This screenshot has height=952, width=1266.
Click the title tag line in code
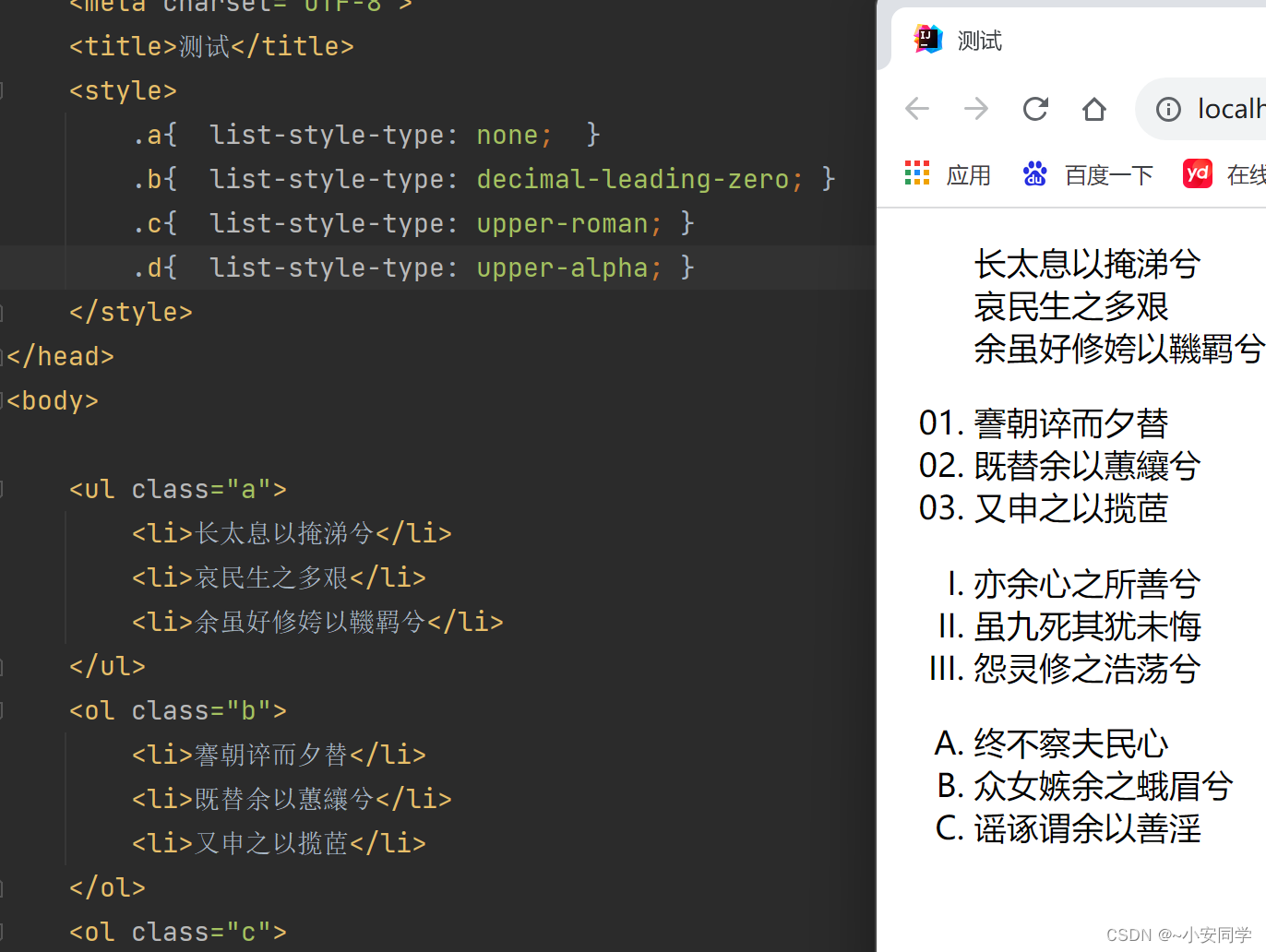click(211, 46)
